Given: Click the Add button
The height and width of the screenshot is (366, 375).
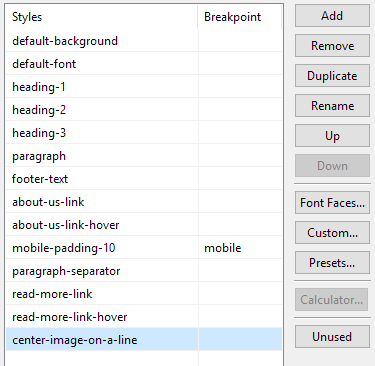Looking at the screenshot, I should [x=332, y=16].
